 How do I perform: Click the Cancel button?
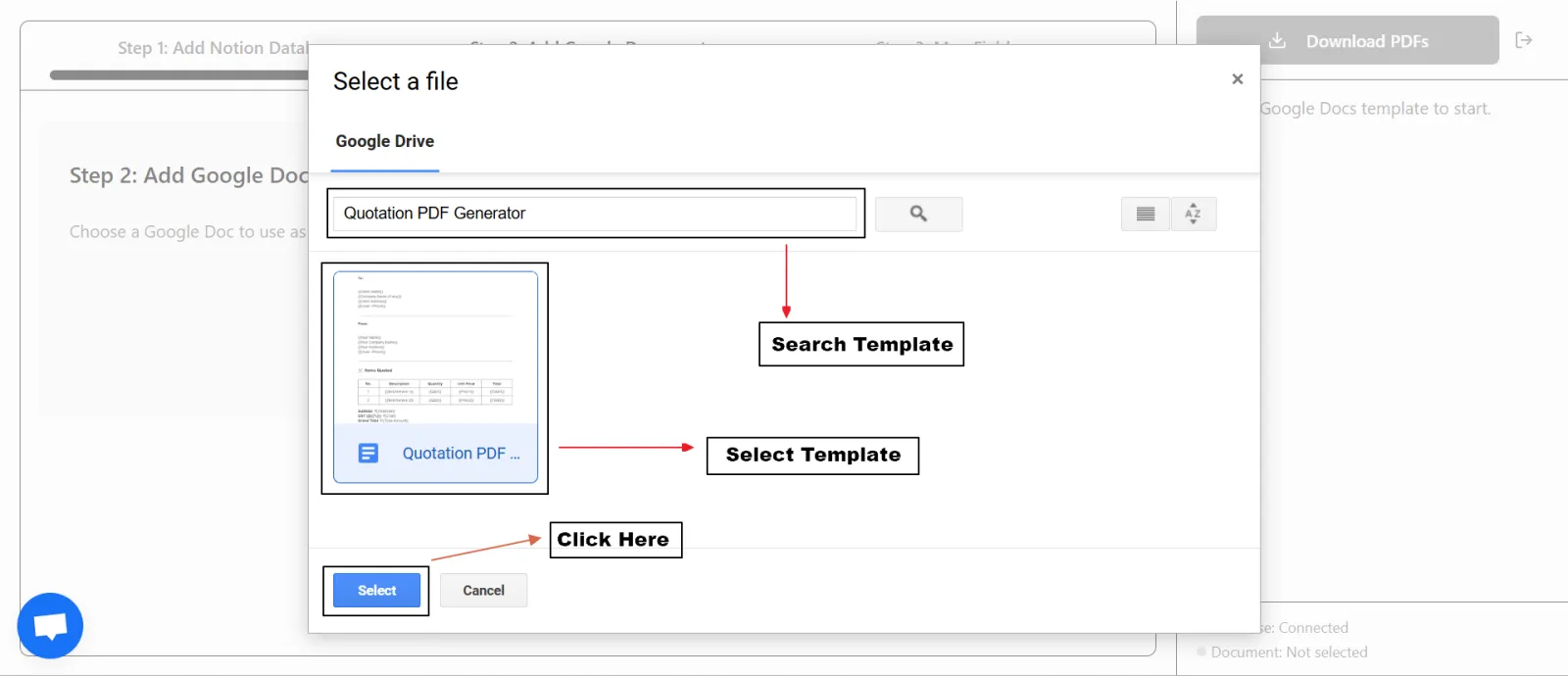pos(483,591)
